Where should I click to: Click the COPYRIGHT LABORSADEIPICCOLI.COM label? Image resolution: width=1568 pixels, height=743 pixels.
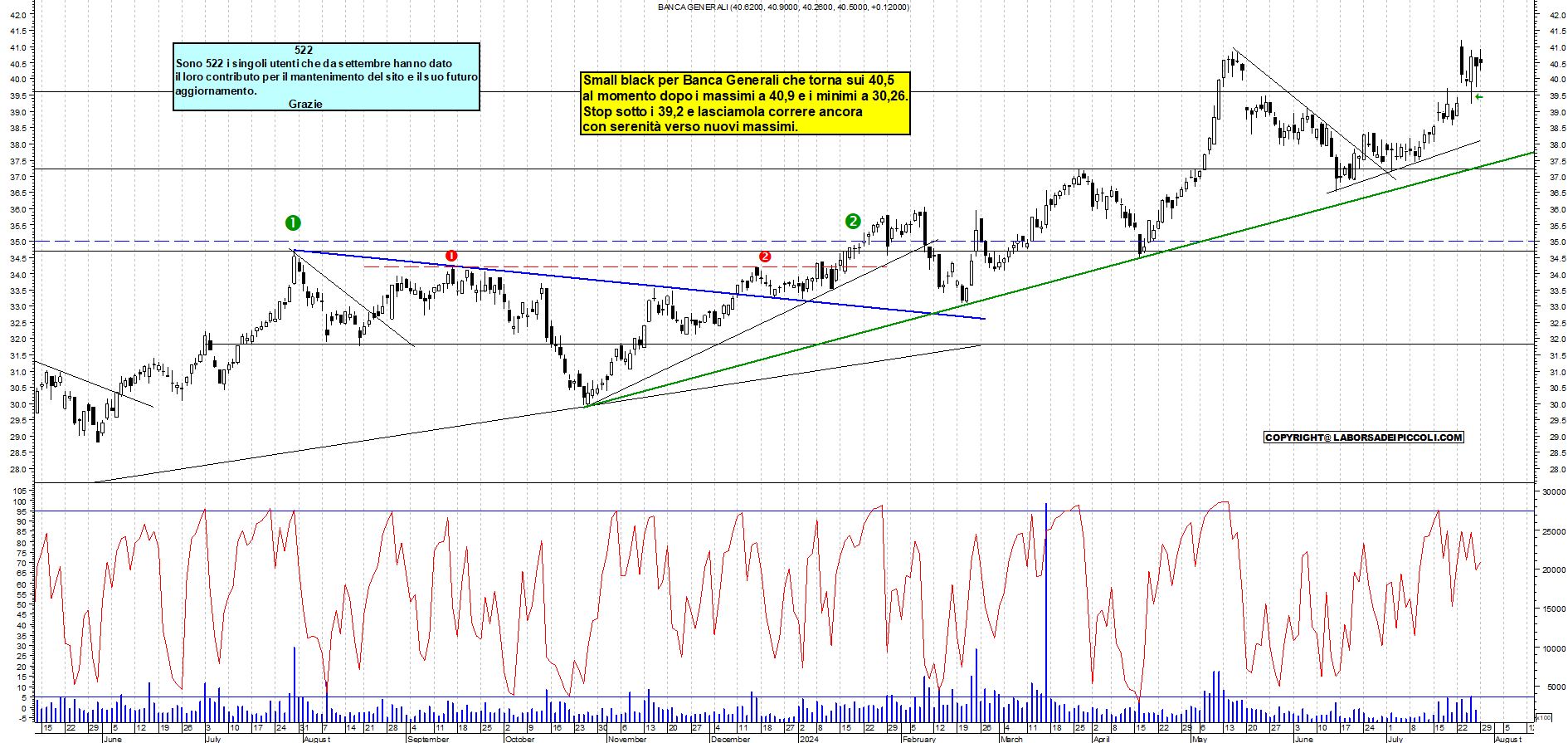(1364, 437)
